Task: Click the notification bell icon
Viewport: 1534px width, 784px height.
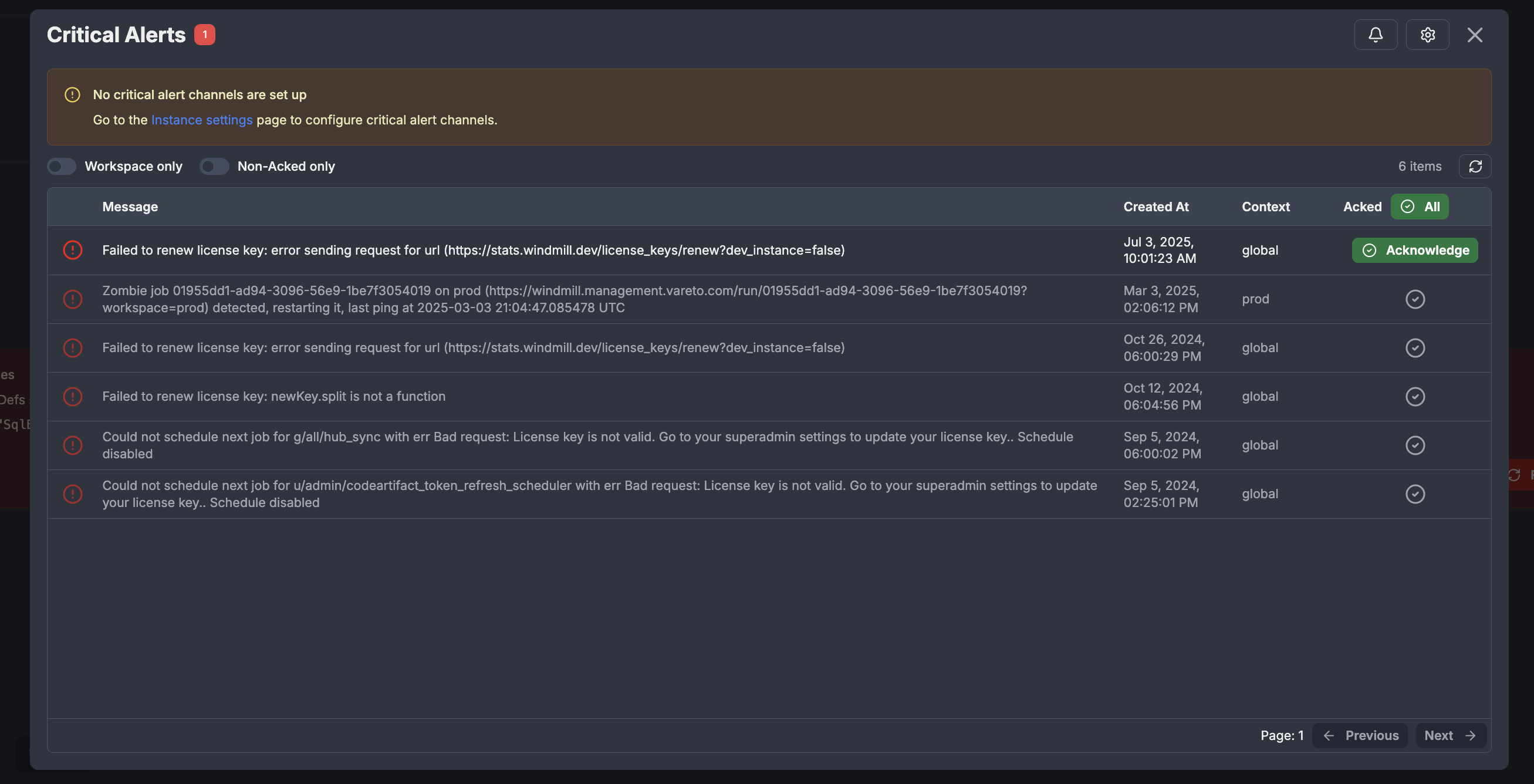Action: (x=1375, y=35)
